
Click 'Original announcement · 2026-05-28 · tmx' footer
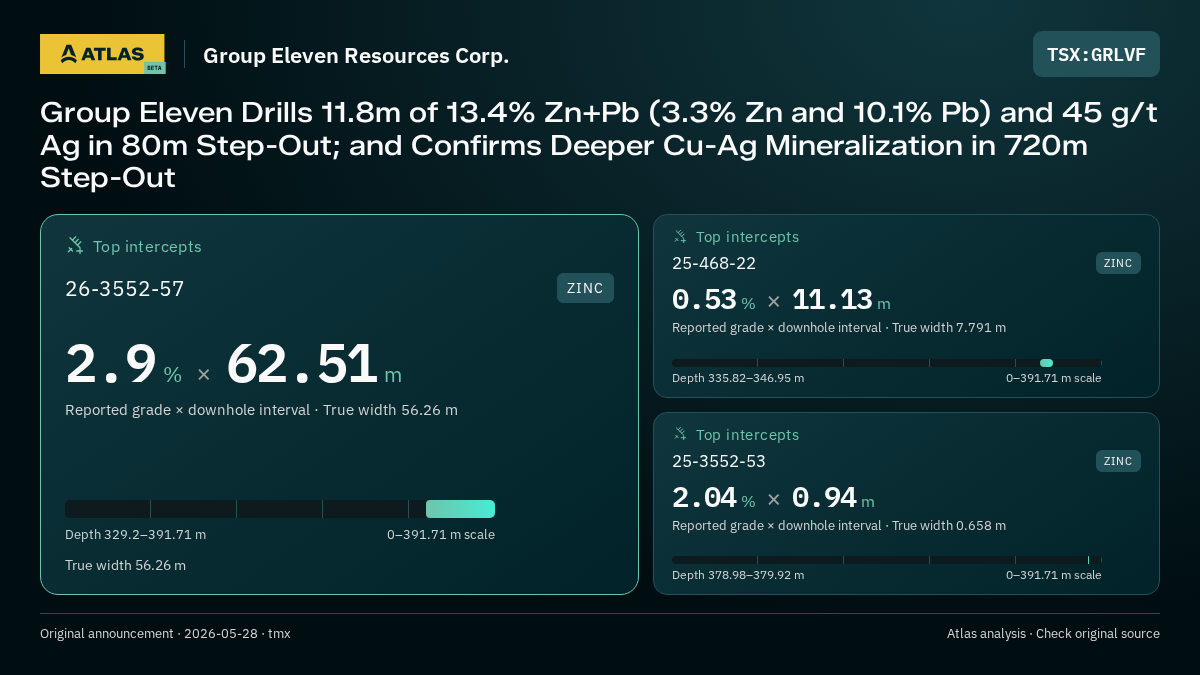tap(165, 633)
